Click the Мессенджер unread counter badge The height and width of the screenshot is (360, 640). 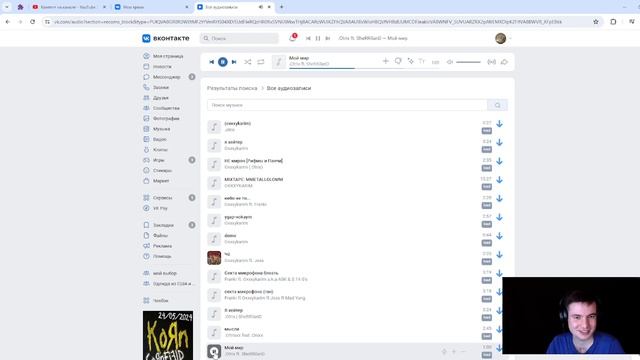(192, 77)
